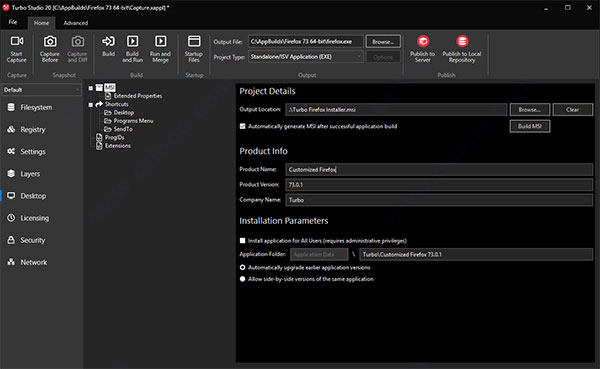This screenshot has height=369, width=600.
Task: Select Allow side-by-side versions radio option
Action: [x=243, y=279]
